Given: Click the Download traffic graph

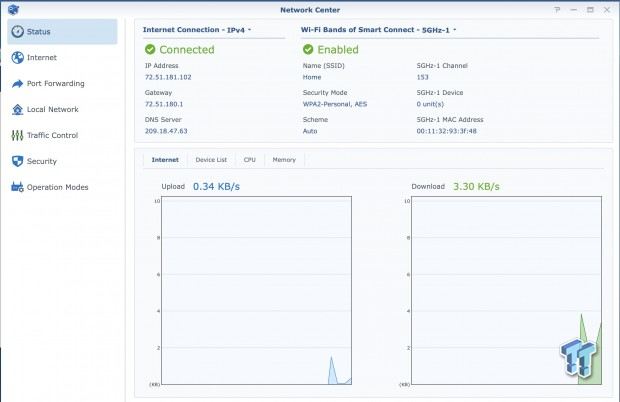Looking at the screenshot, I should click(507, 291).
